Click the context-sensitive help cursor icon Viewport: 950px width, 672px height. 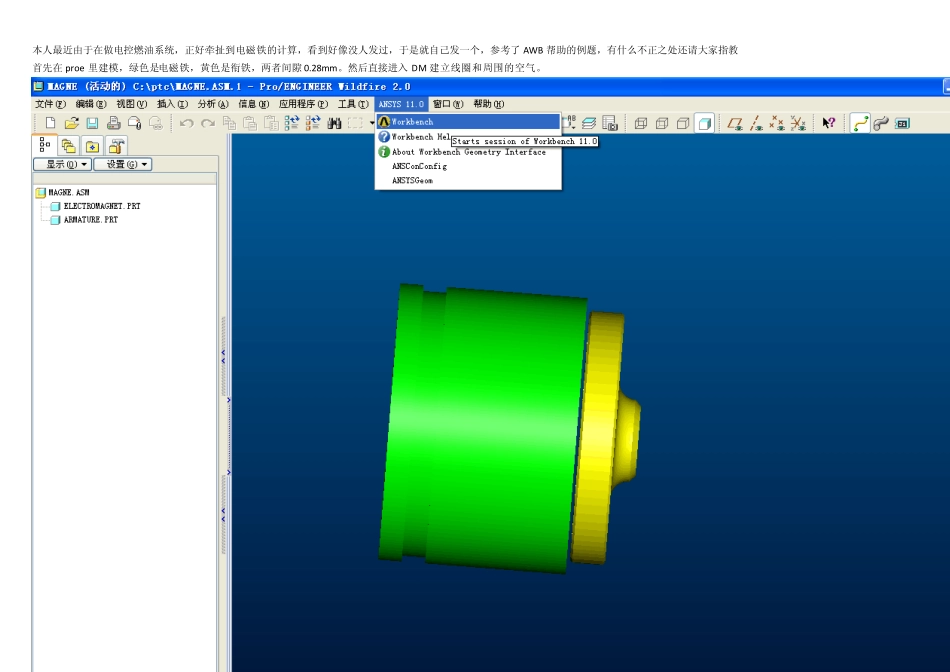coord(828,123)
